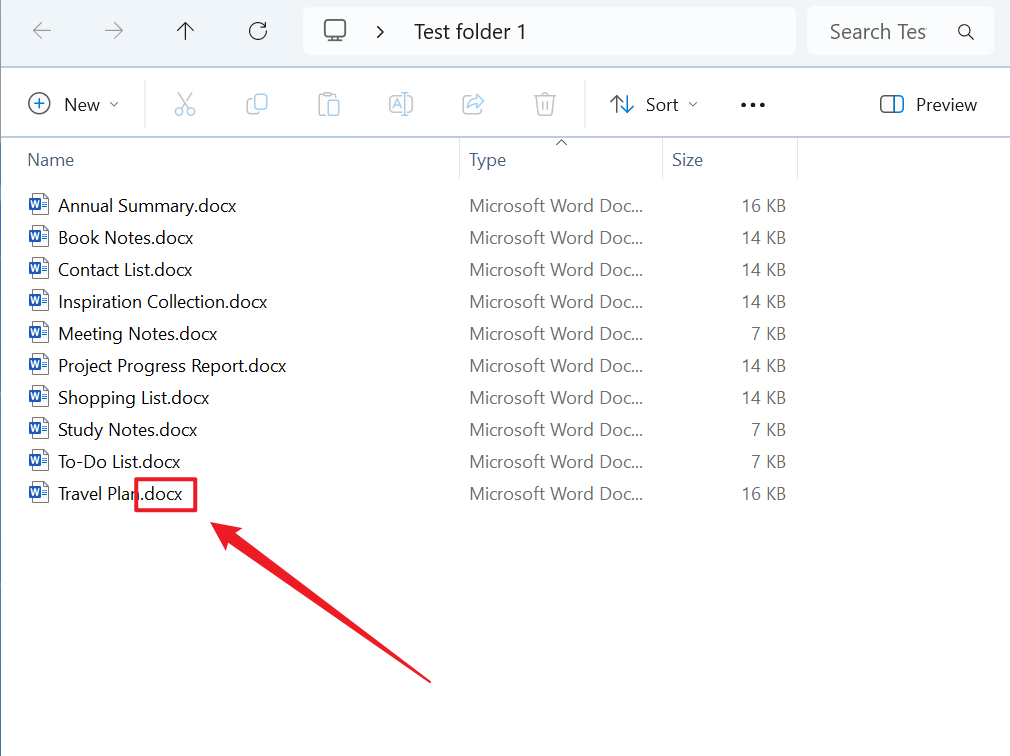
Task: Click the Search Test folder box
Action: 878,32
